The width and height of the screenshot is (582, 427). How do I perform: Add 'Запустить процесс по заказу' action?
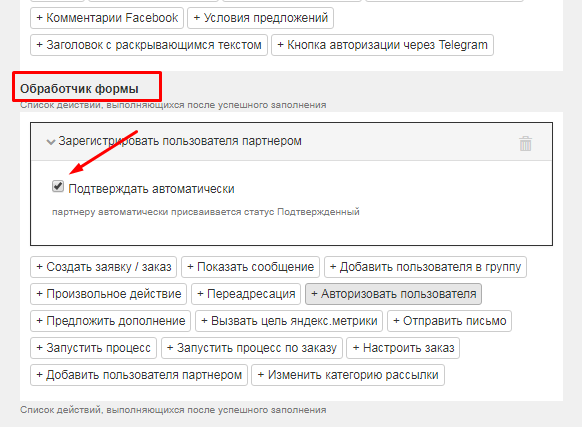pos(251,348)
